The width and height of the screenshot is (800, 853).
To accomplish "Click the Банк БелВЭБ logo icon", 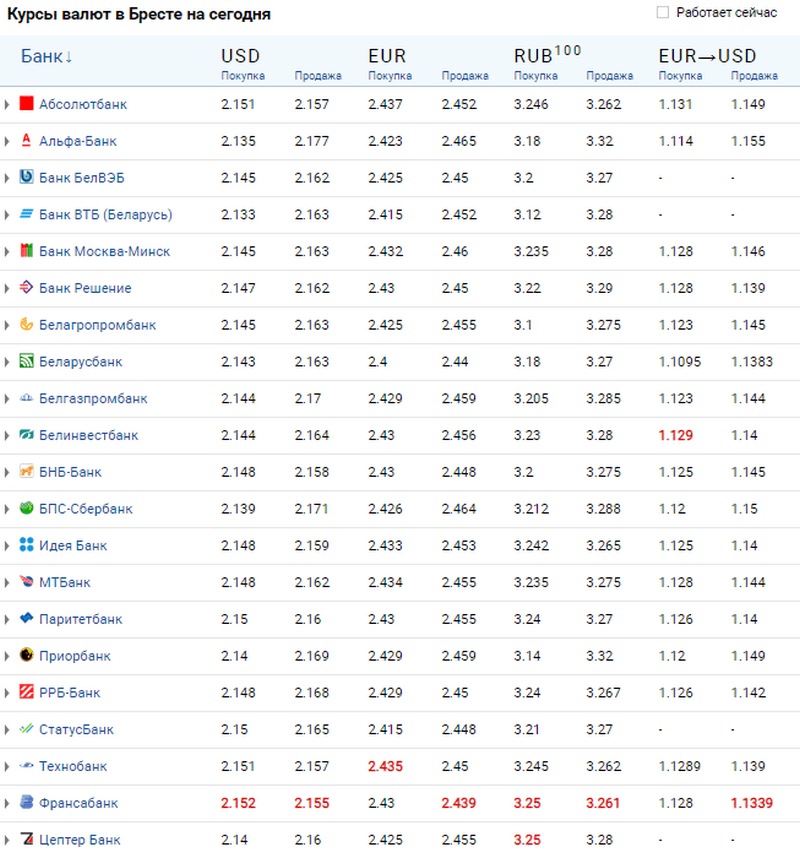I will [27, 178].
